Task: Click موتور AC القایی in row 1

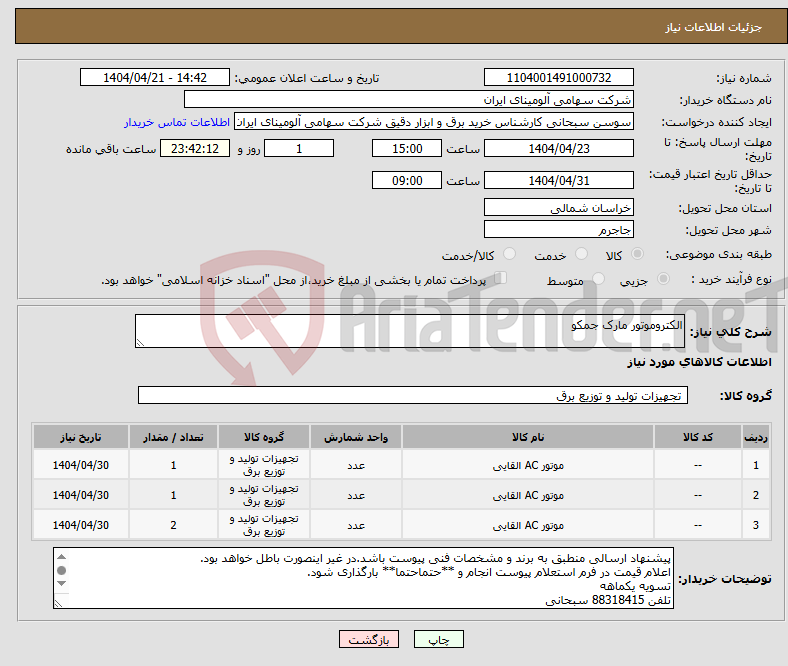Action: pyautogui.click(x=528, y=465)
